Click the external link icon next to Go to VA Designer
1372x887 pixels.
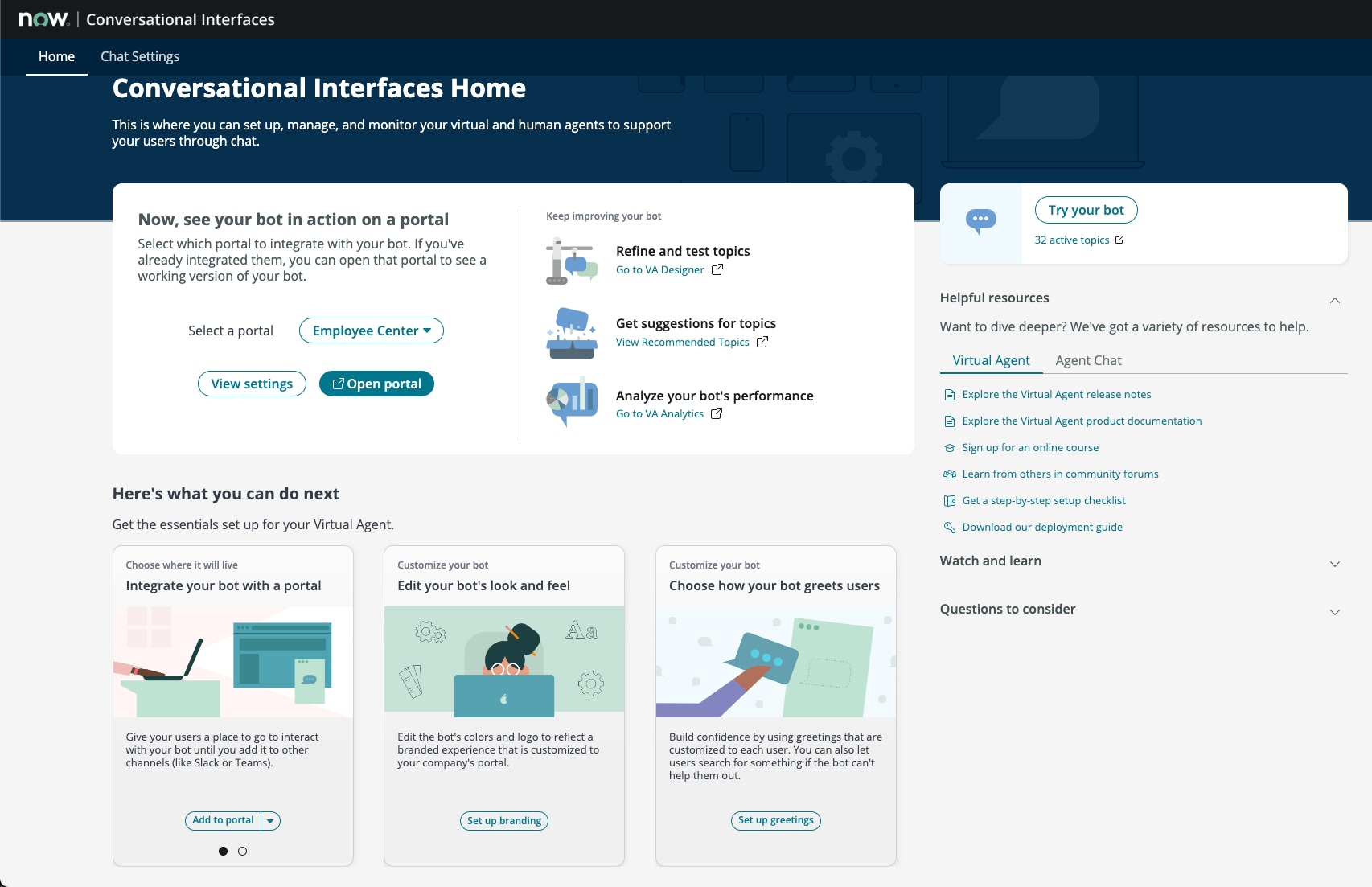(717, 269)
